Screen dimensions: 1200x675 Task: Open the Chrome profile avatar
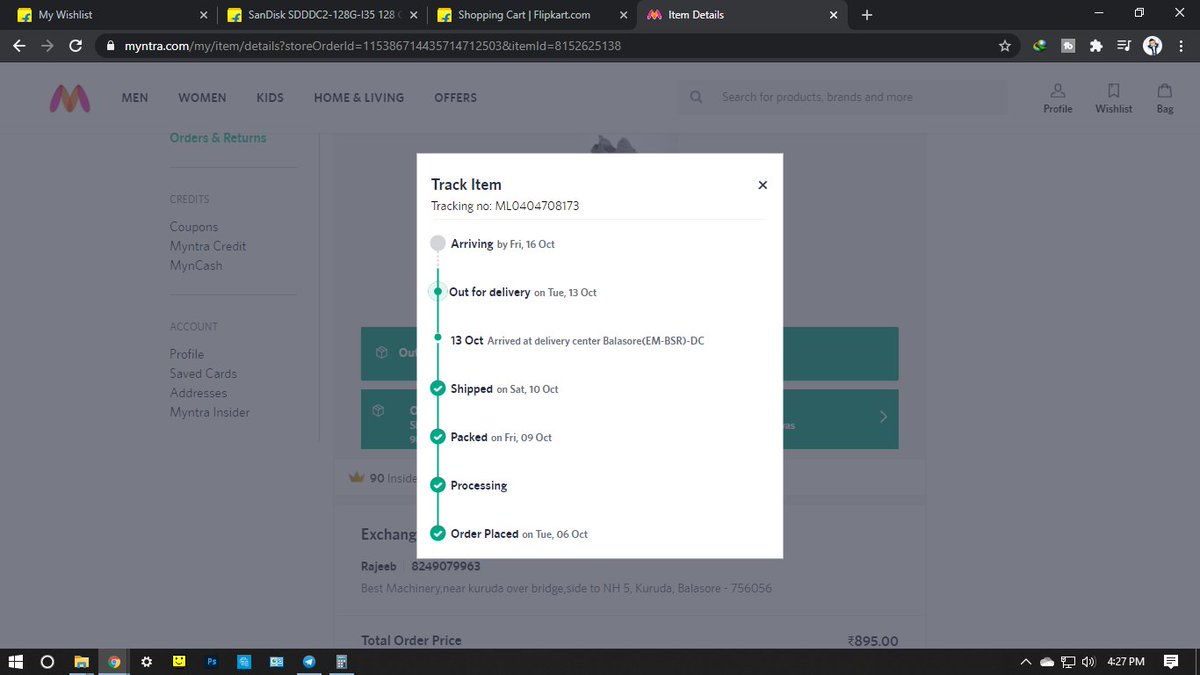[x=1152, y=45]
